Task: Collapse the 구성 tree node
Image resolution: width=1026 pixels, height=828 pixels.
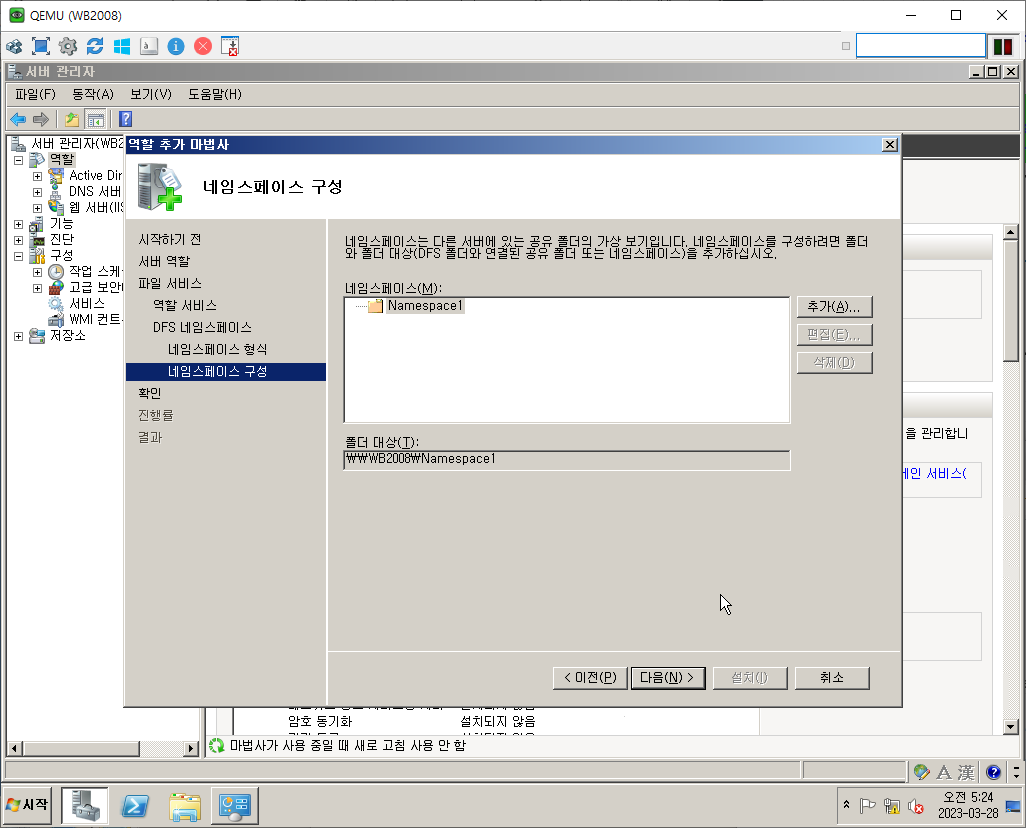Action: tap(18, 256)
